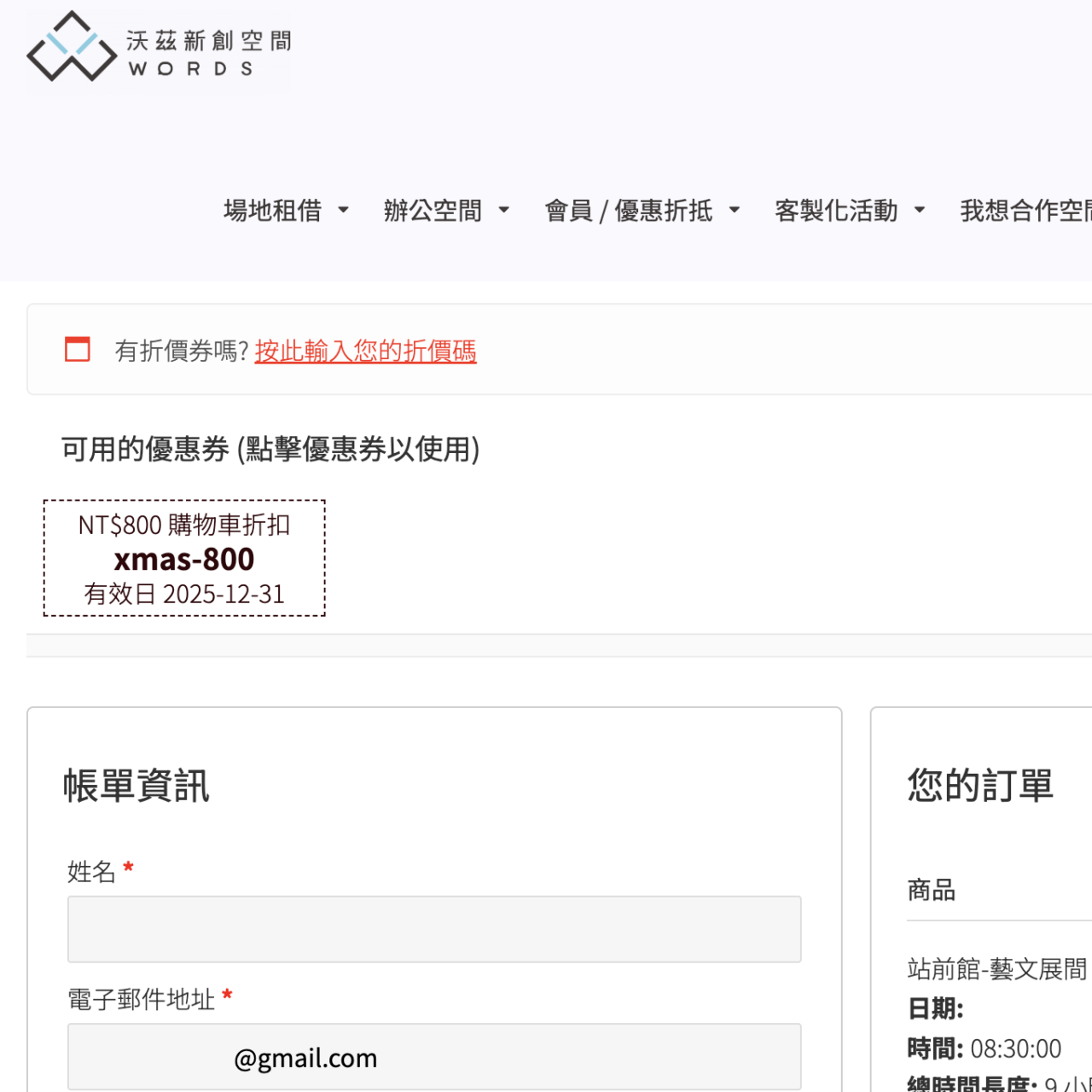Expand the arrow next to 辦公空間
This screenshot has width=1092, height=1092.
click(x=504, y=210)
